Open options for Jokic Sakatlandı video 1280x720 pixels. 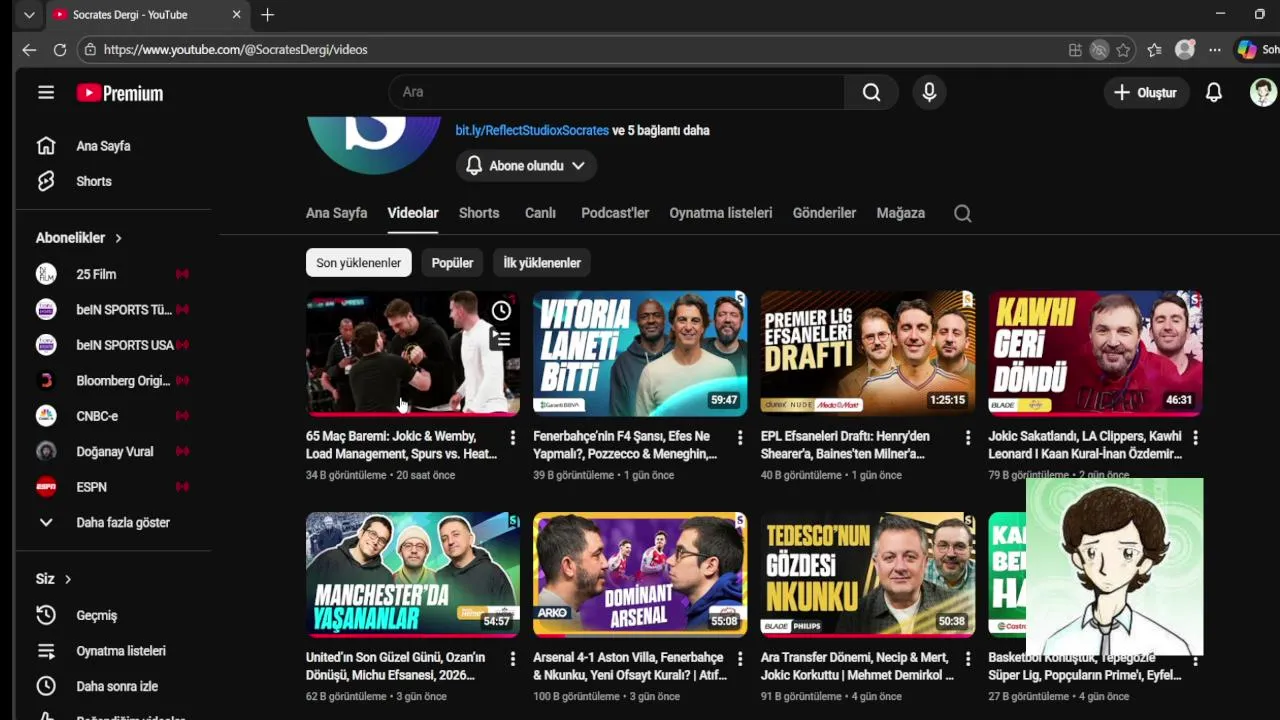(x=1195, y=437)
